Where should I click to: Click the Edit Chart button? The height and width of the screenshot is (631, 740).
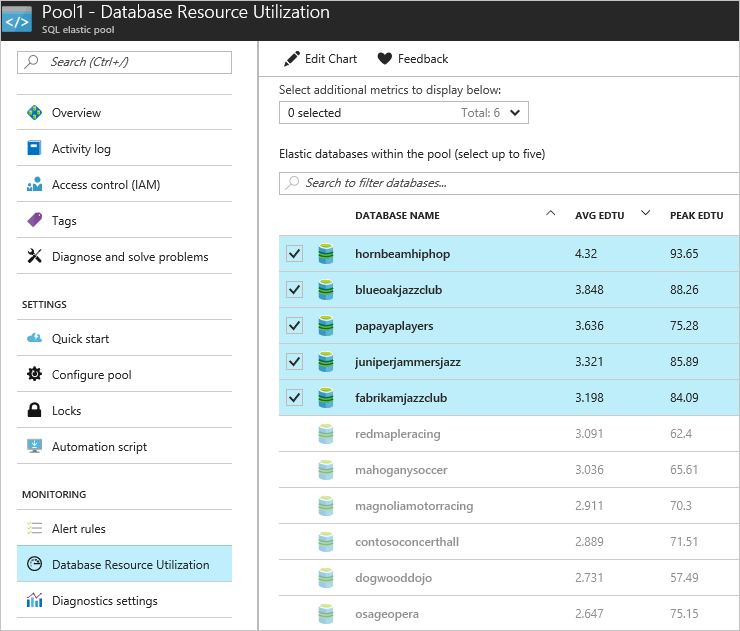[x=320, y=59]
